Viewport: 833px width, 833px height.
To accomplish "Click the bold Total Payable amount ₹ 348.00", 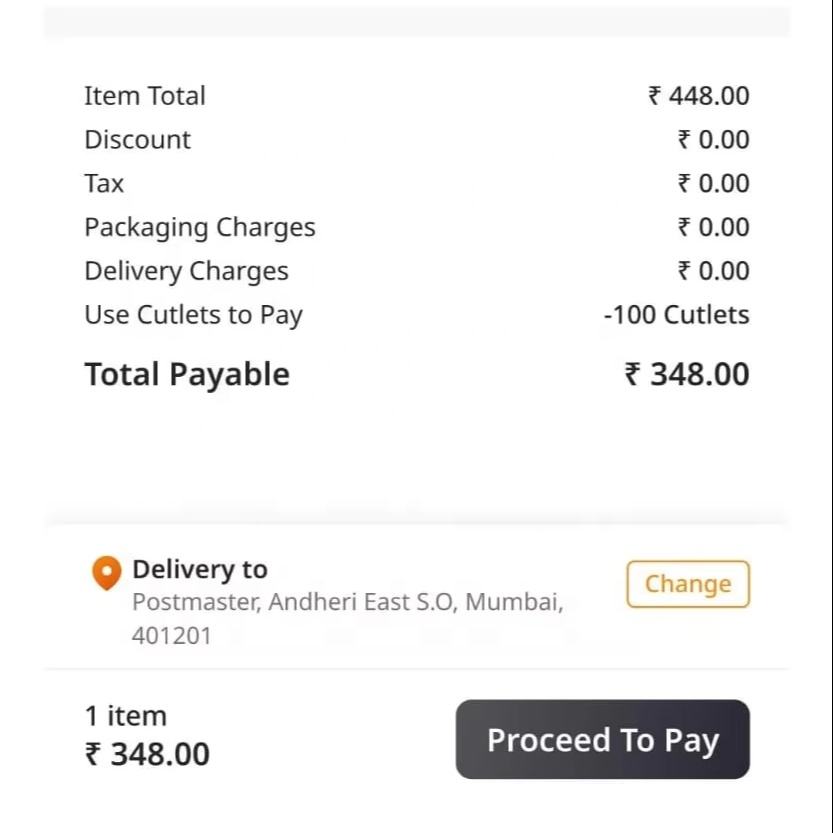I will click(x=687, y=375).
